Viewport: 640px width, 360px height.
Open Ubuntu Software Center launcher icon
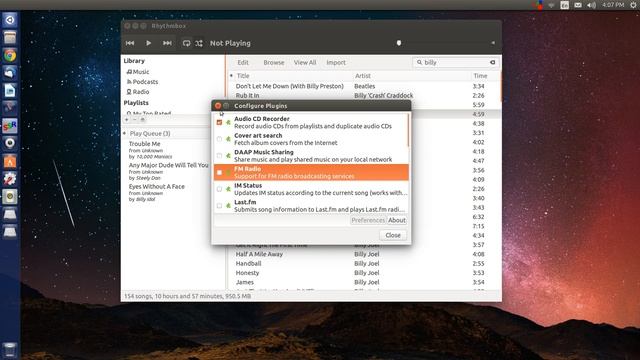[10, 161]
